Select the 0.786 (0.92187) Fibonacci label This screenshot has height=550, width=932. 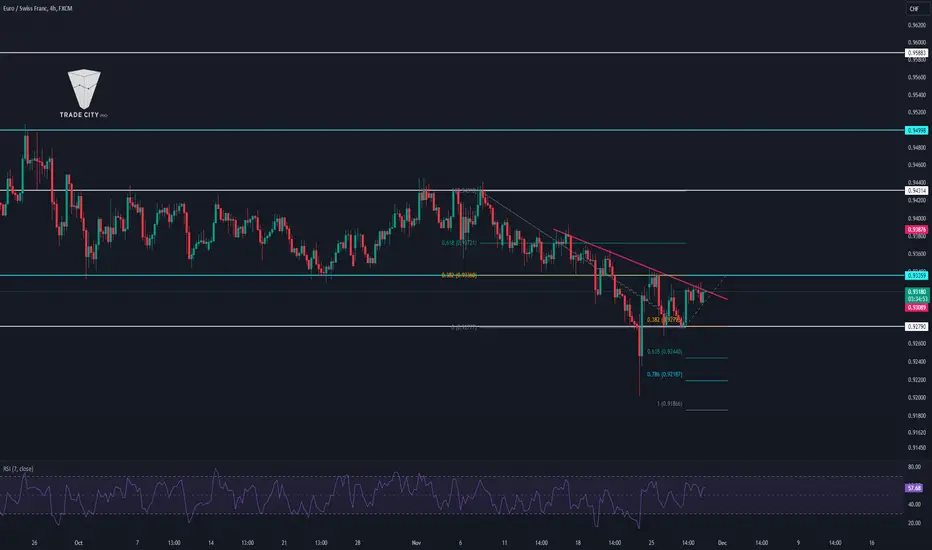(665, 375)
